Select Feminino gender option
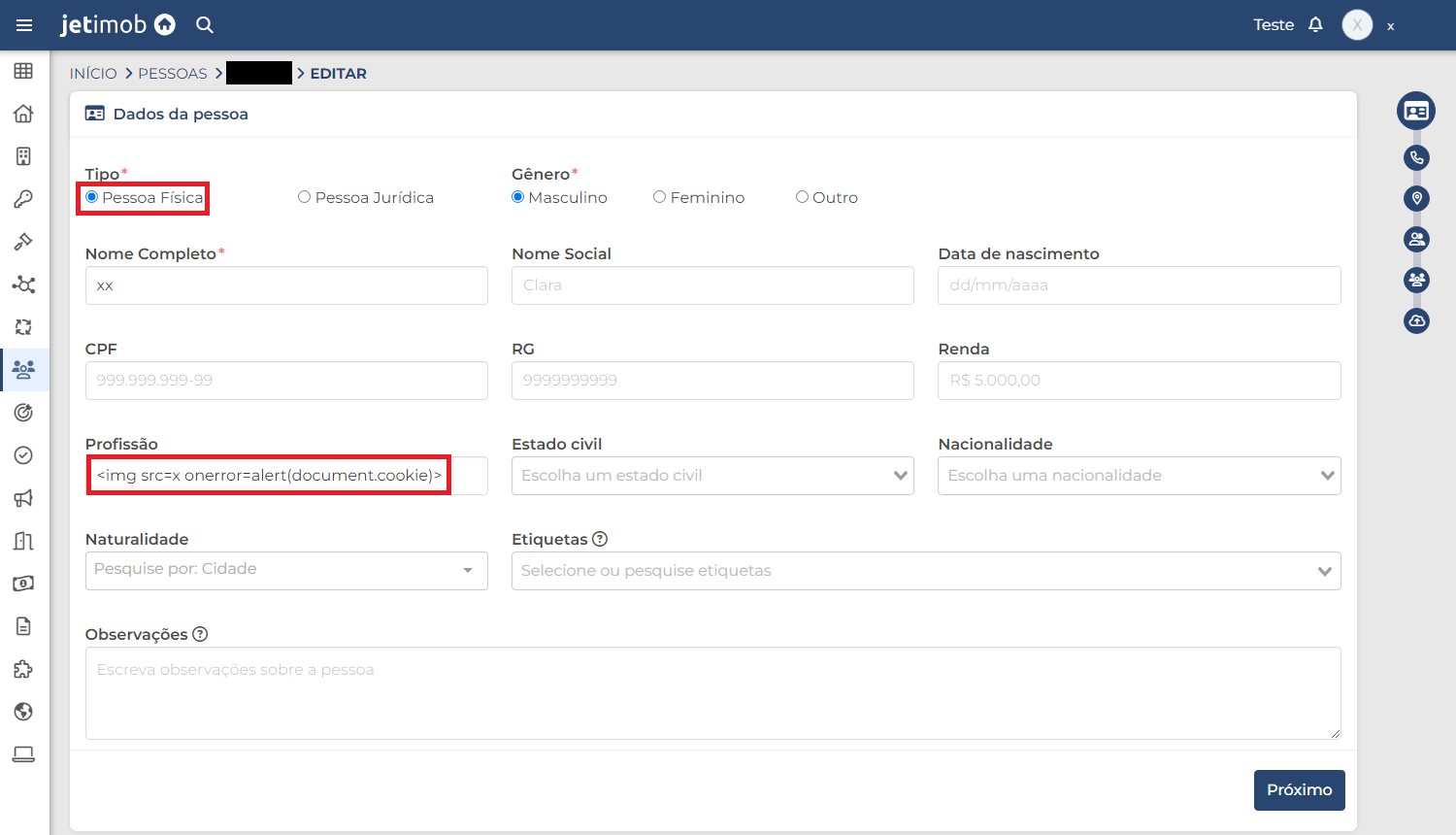Screen dimensions: 1456x835 coord(659,197)
